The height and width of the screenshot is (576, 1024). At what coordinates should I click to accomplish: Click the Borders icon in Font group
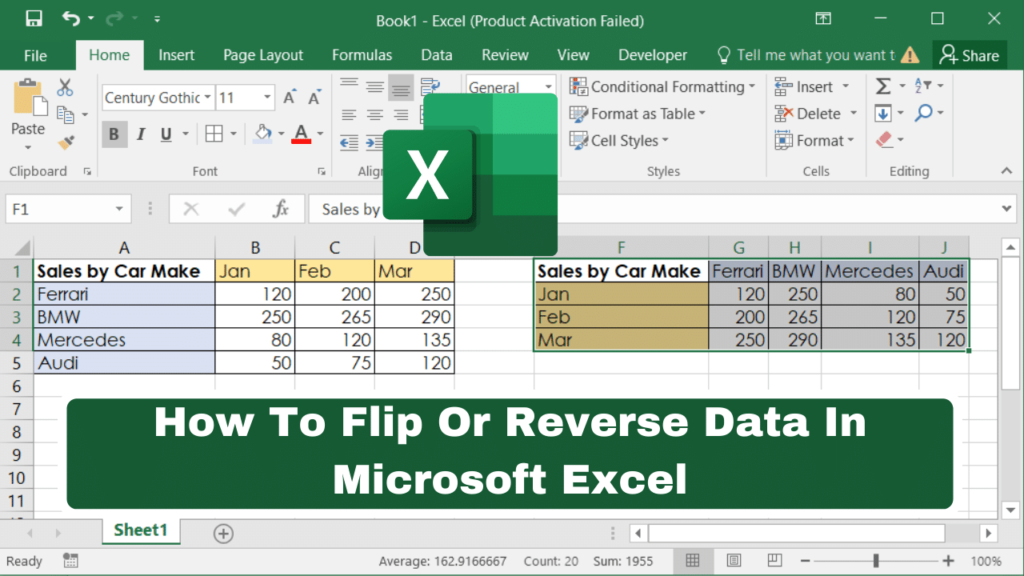(x=214, y=134)
